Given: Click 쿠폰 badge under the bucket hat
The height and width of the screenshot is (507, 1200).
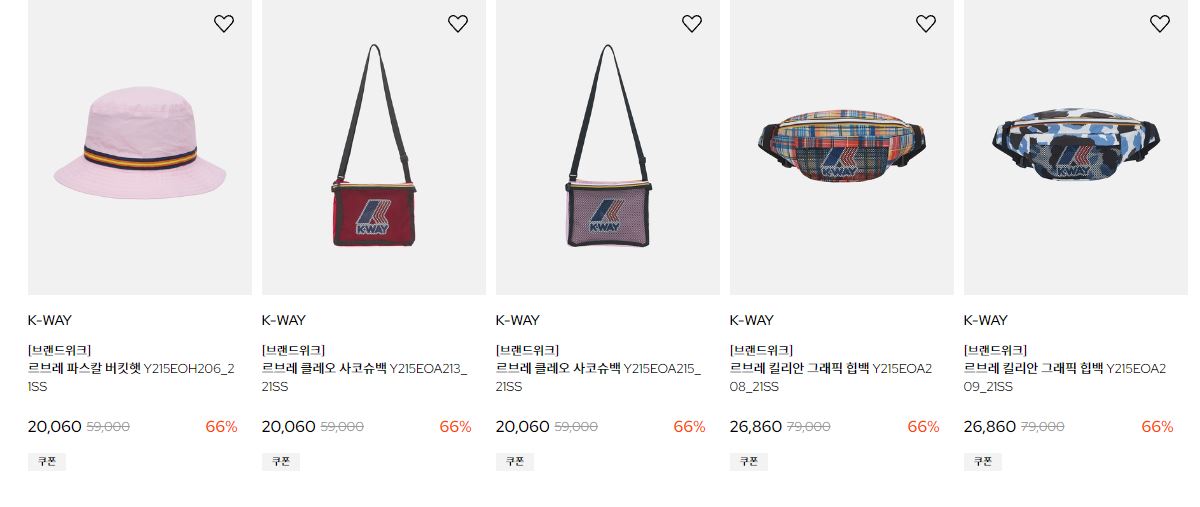Looking at the screenshot, I should (x=47, y=462).
